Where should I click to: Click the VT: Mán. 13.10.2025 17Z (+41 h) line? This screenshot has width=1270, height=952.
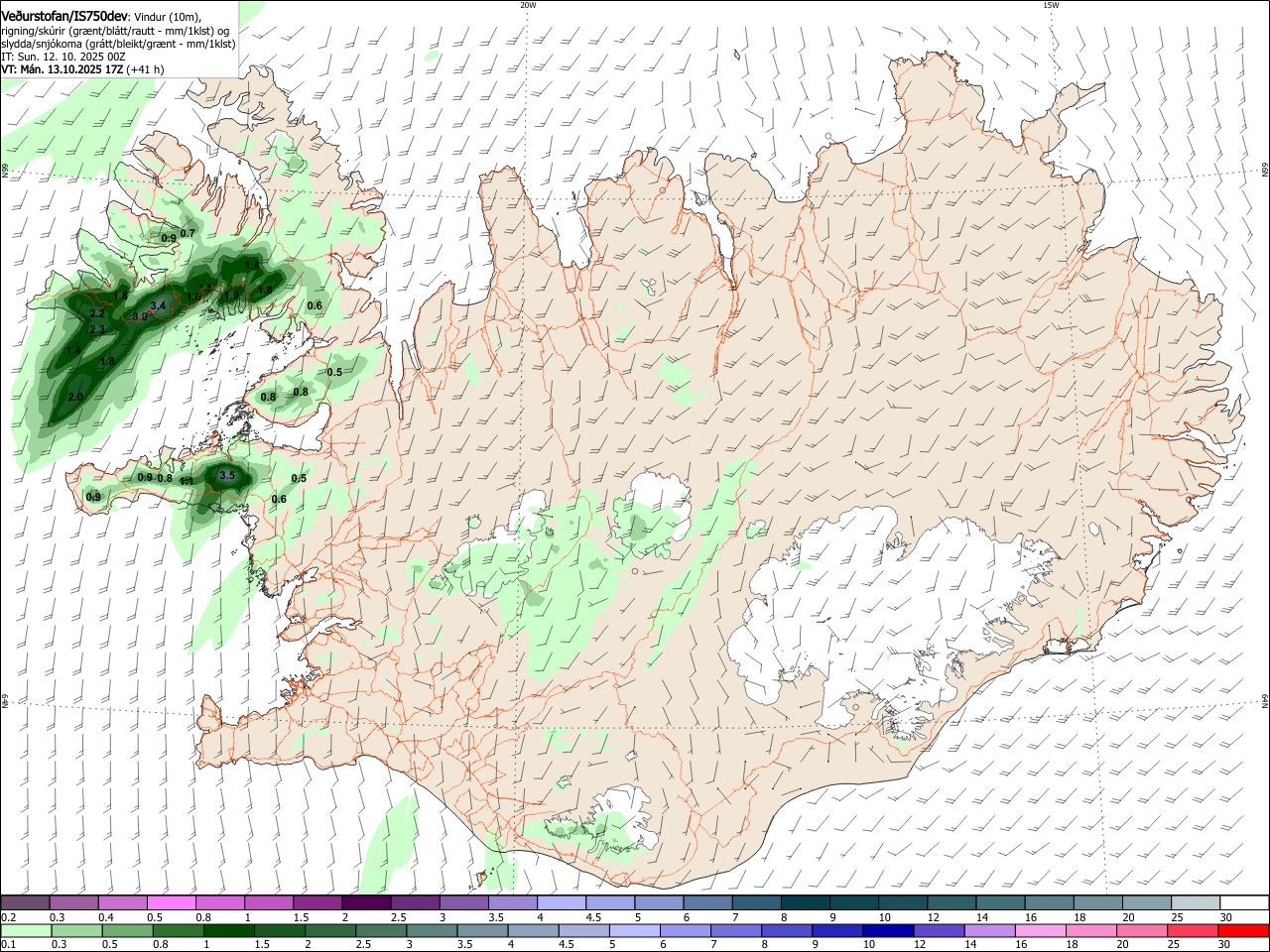pyautogui.click(x=82, y=69)
